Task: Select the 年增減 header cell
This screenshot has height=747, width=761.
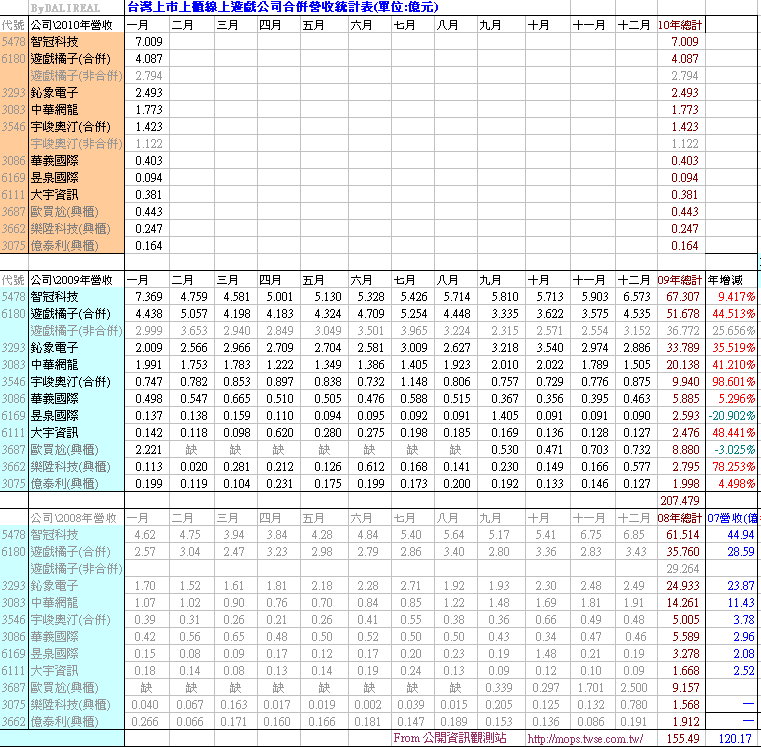Action: click(725, 280)
